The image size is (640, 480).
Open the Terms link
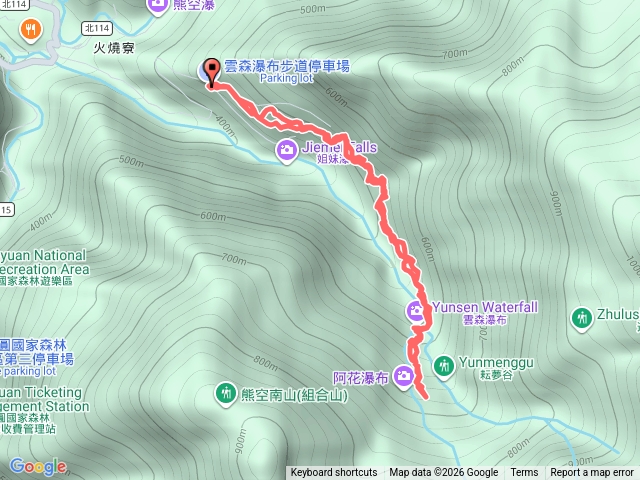[524, 473]
